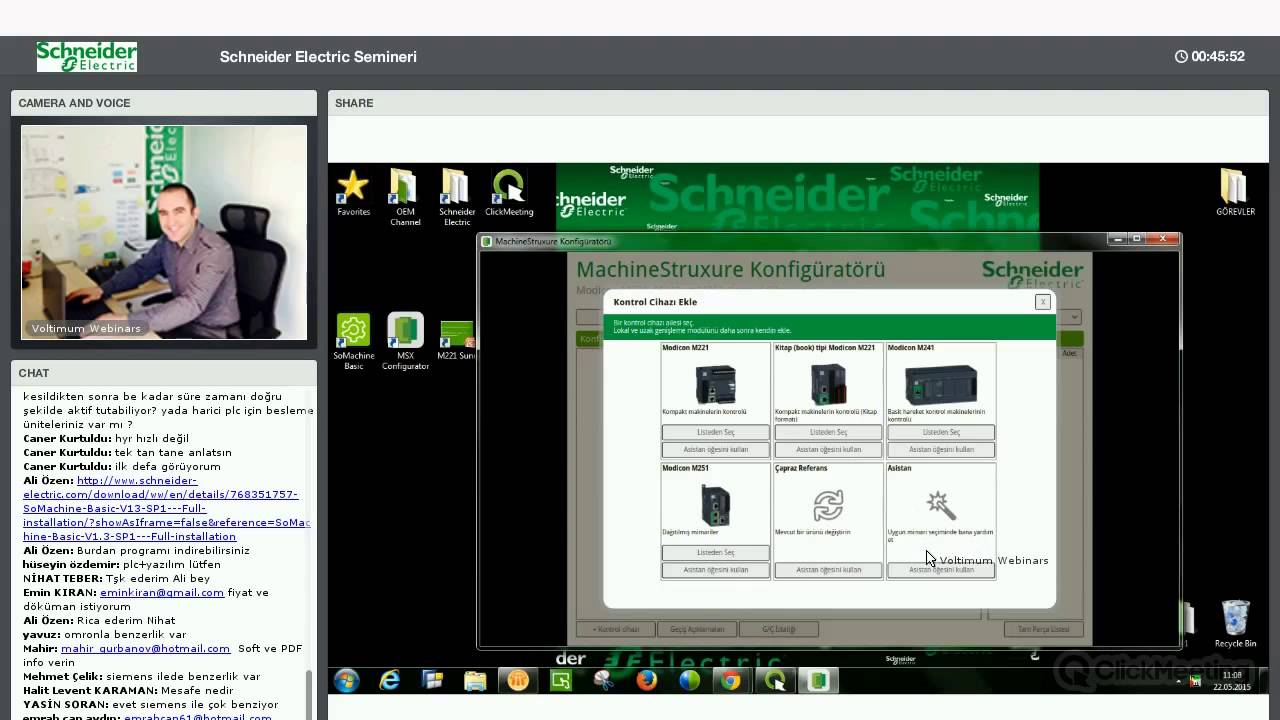The image size is (1280, 720).
Task: Click Geçiş Açıklamaları in main window
Action: [696, 629]
